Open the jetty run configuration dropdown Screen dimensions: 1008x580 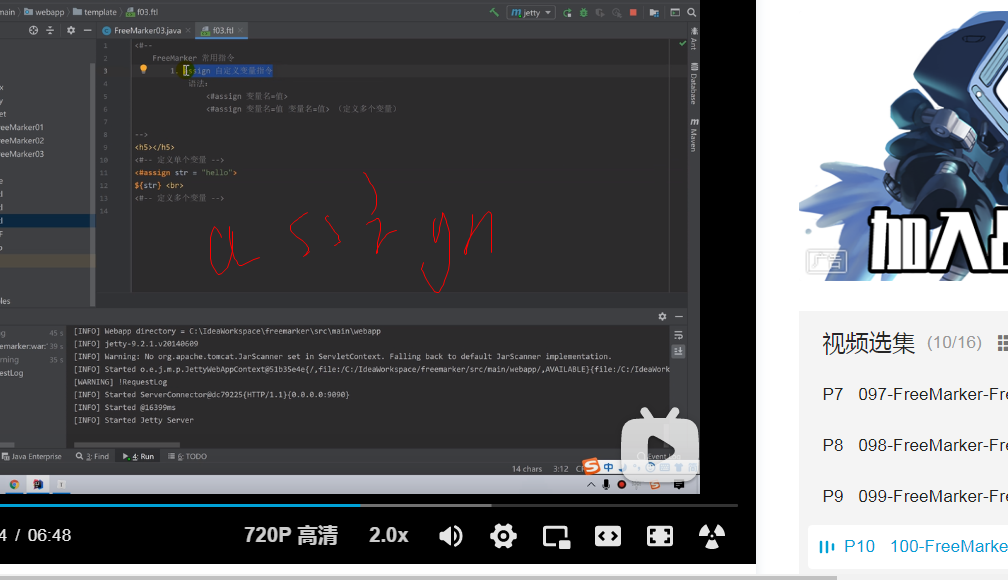click(x=531, y=12)
